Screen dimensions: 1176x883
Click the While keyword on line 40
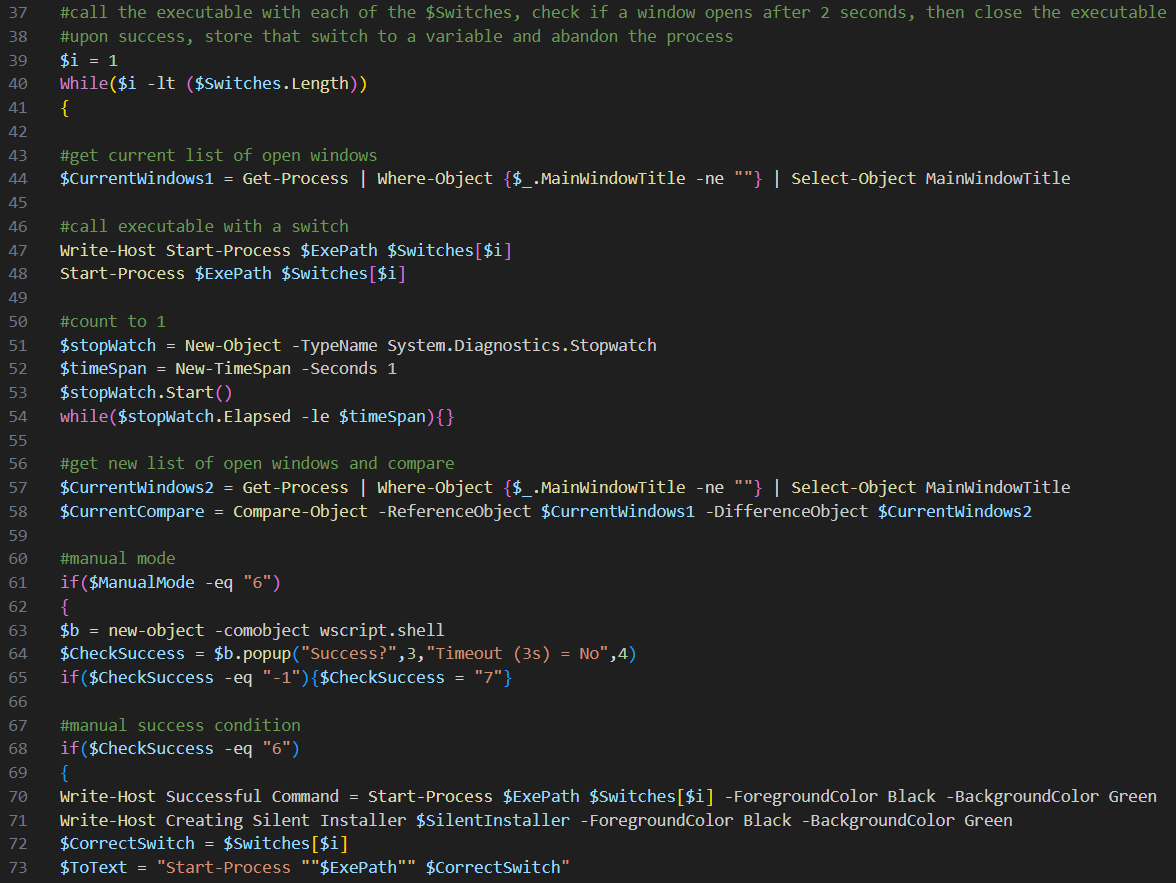(x=83, y=84)
